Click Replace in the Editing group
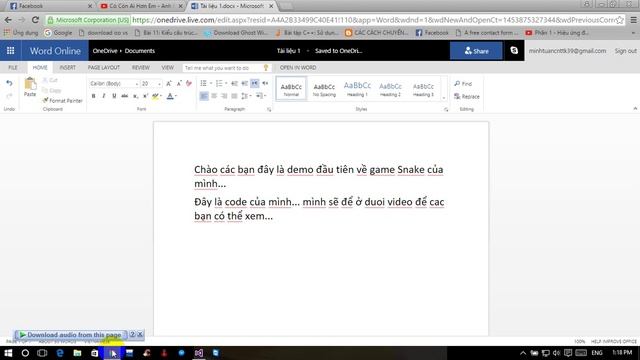 pyautogui.click(x=467, y=96)
